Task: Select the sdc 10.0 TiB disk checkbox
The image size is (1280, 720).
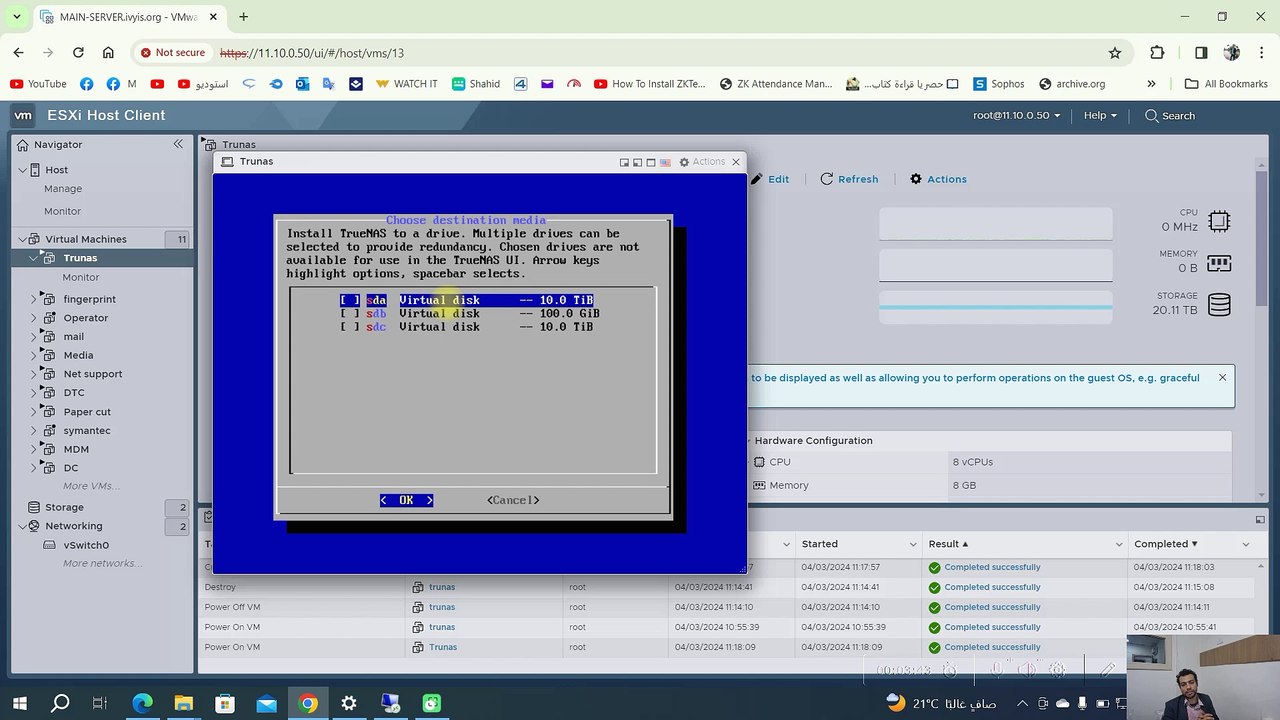Action: pos(349,327)
